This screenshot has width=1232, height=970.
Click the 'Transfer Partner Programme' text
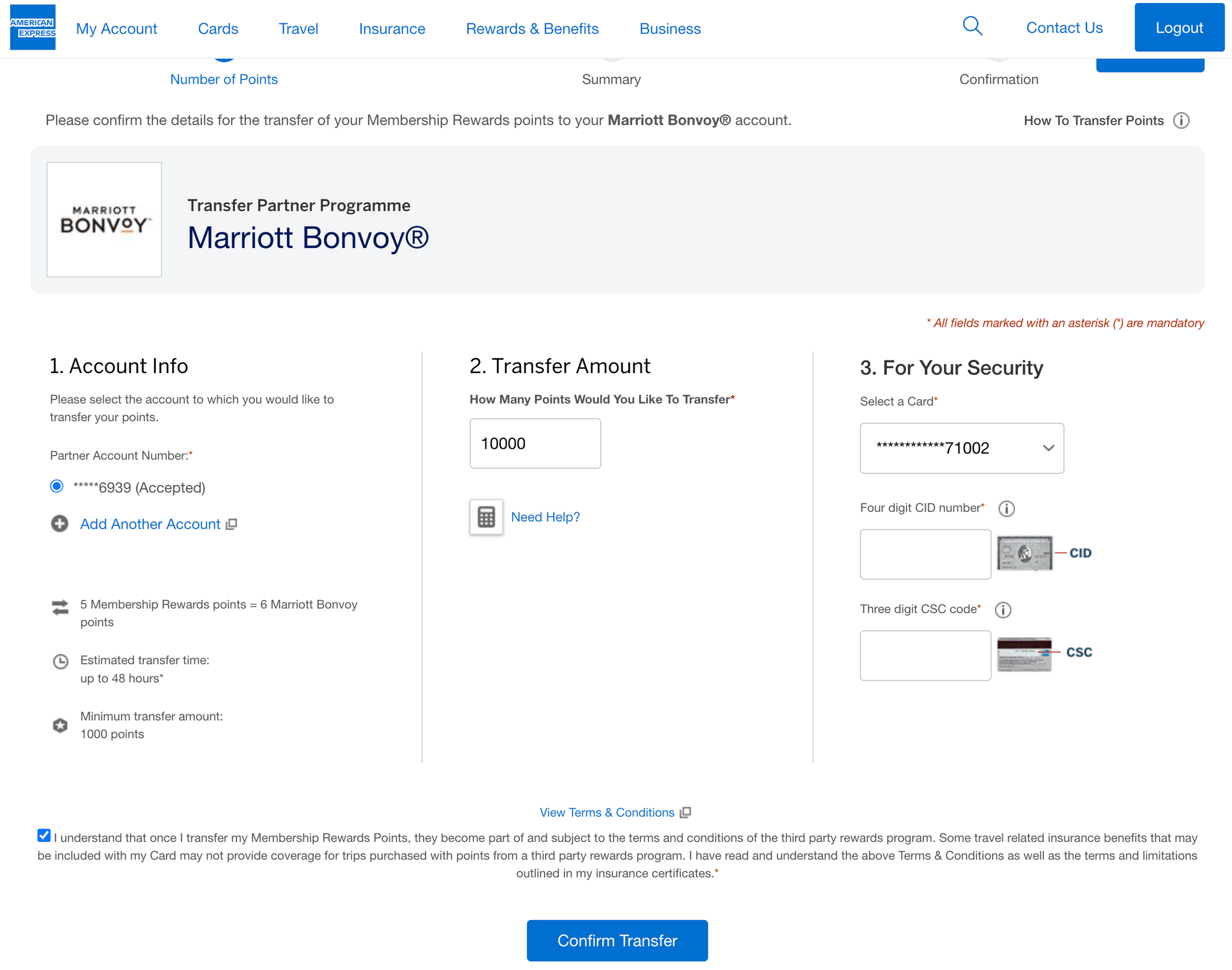coord(299,205)
